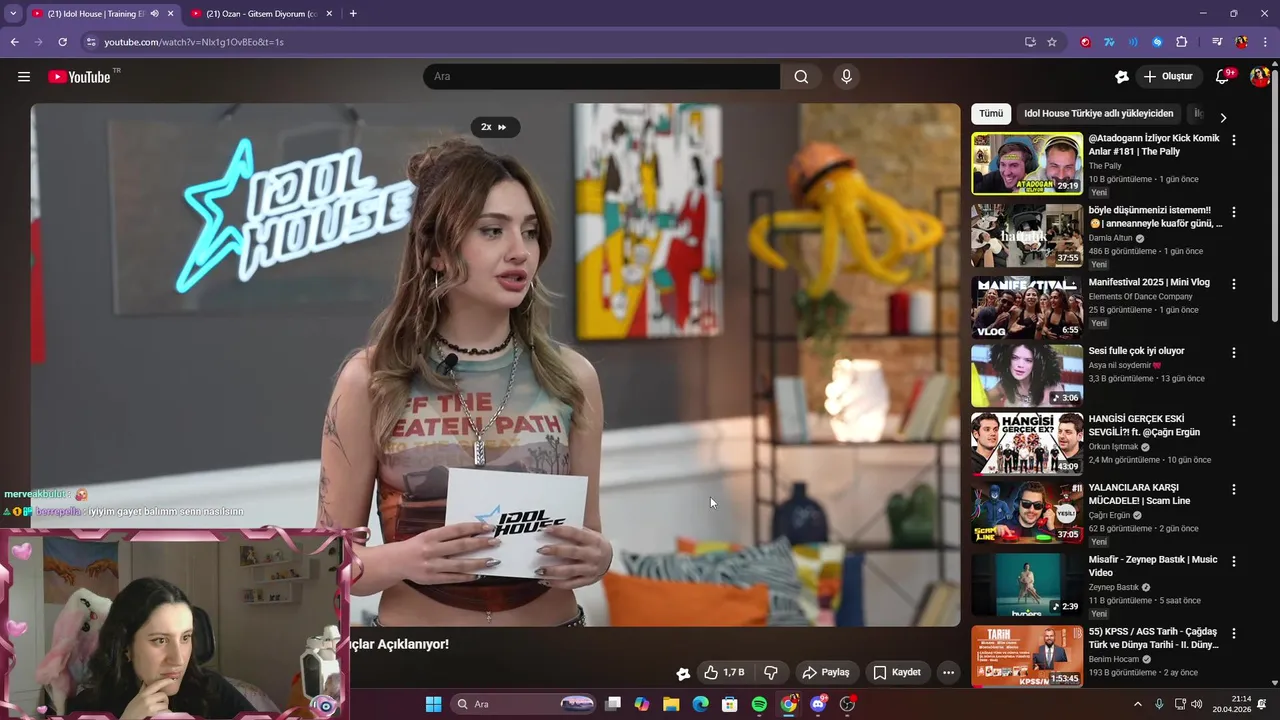Open YouTube notifications bell
1280x720 pixels.
click(x=1222, y=77)
